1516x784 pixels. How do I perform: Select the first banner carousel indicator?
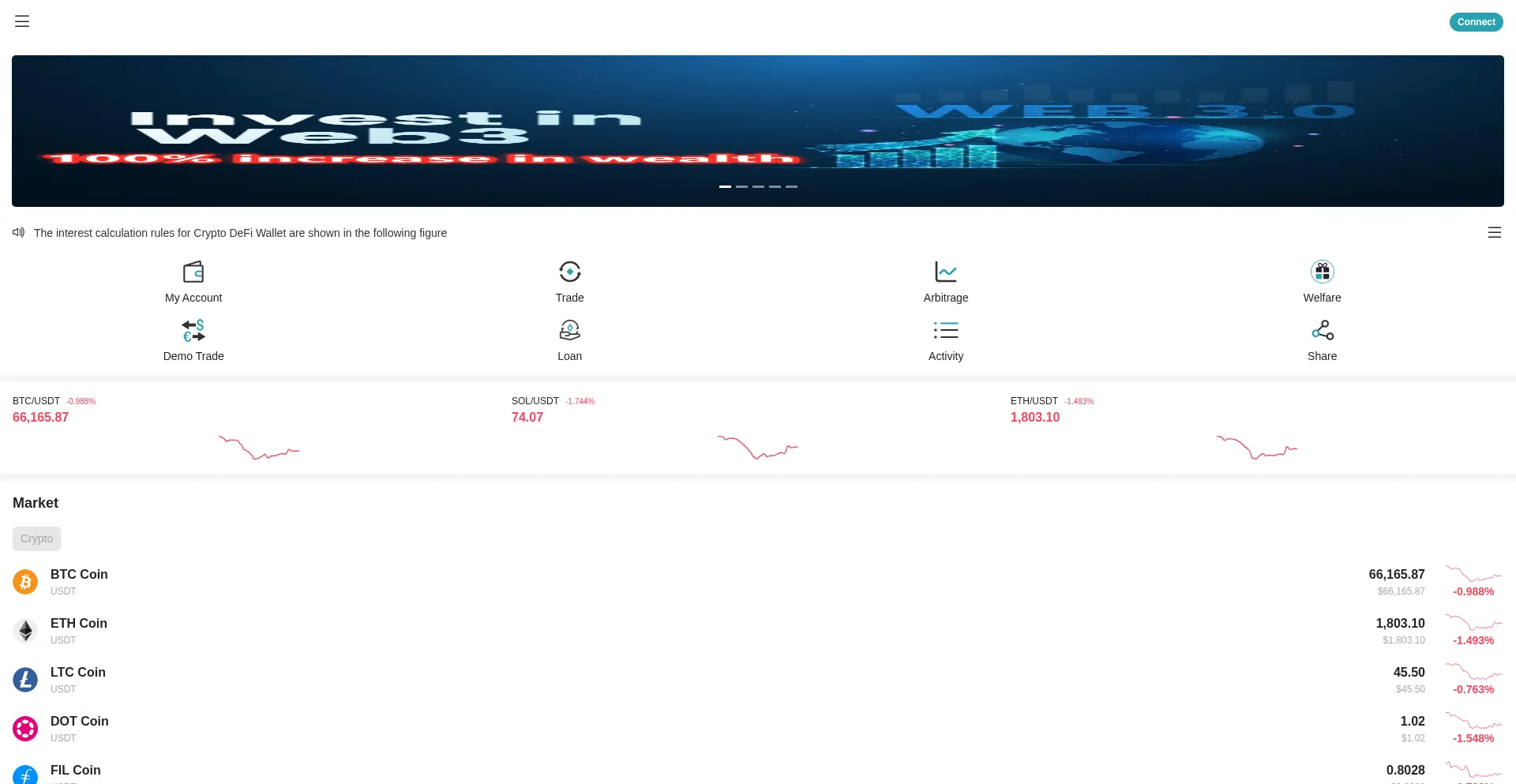[x=725, y=186]
